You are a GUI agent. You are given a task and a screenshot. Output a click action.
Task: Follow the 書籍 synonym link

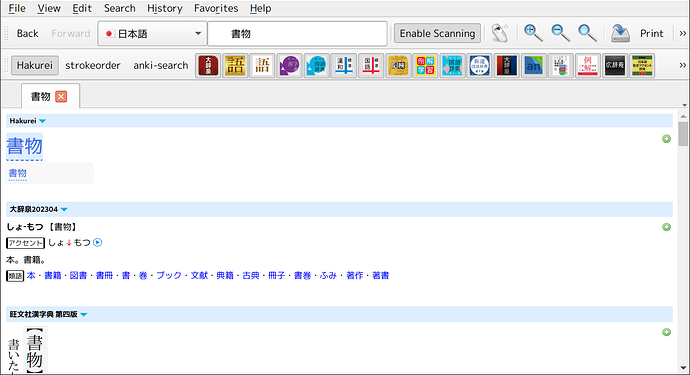53,276
